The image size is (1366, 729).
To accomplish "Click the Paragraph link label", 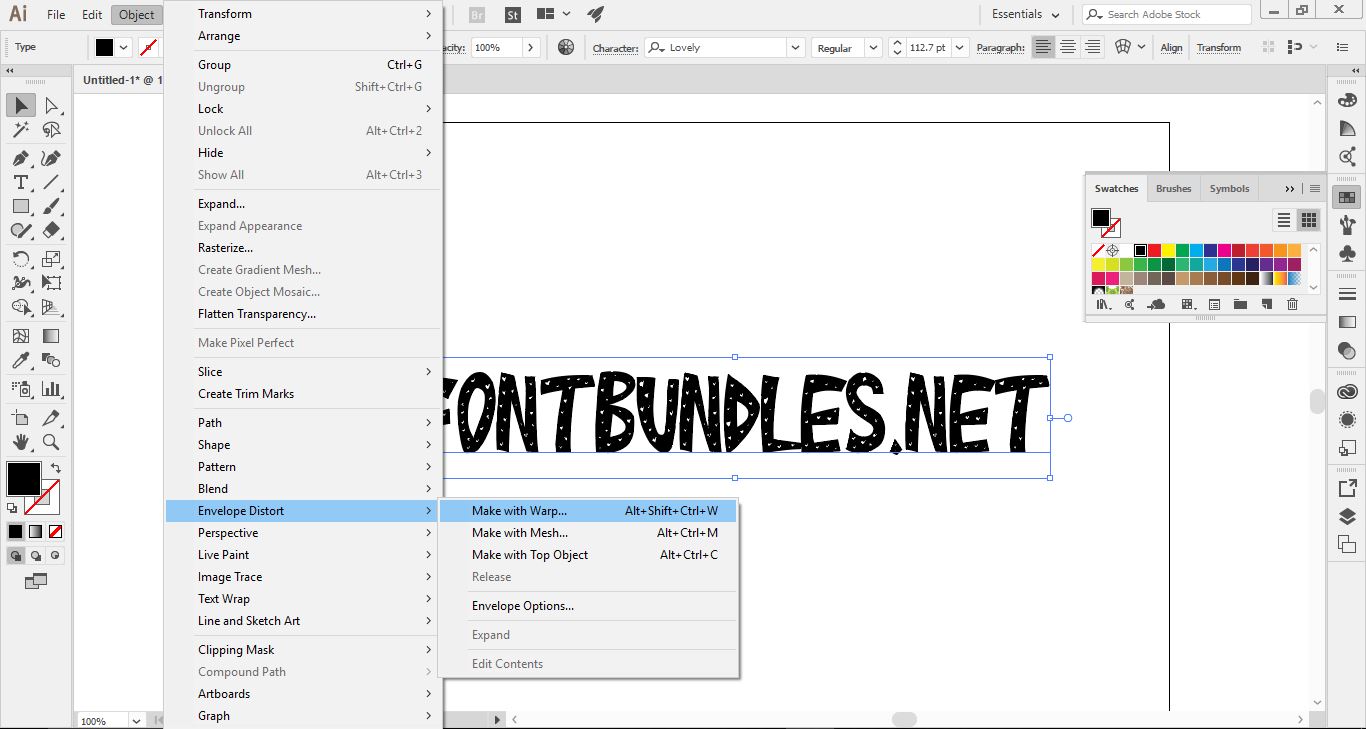I will tap(1000, 48).
